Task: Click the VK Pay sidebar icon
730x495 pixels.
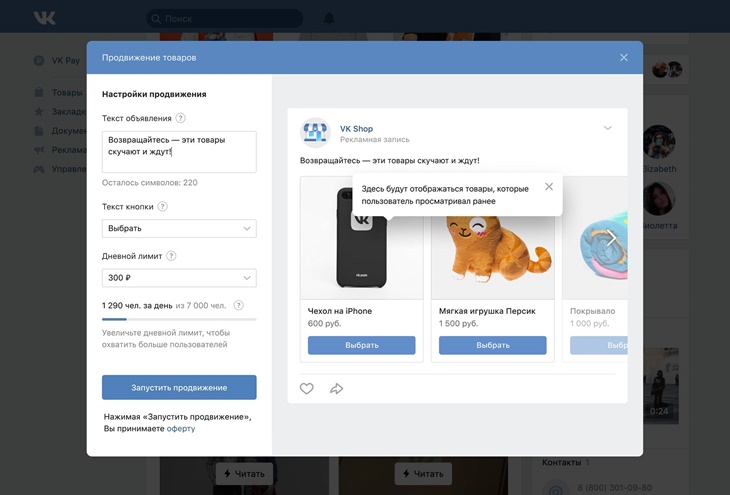Action: coord(39,61)
